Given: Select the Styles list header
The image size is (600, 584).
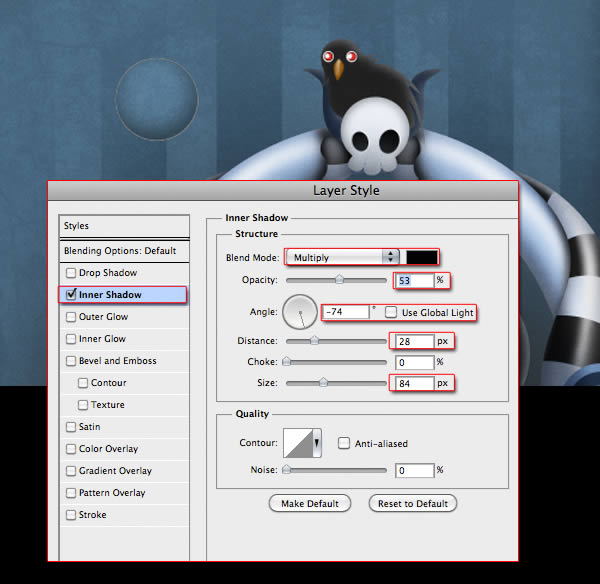Looking at the screenshot, I should (x=124, y=226).
